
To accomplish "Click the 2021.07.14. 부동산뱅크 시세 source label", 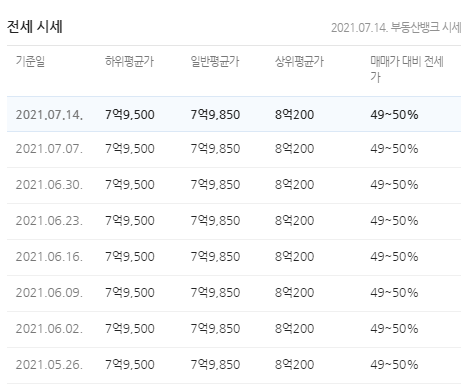I will click(x=396, y=27).
